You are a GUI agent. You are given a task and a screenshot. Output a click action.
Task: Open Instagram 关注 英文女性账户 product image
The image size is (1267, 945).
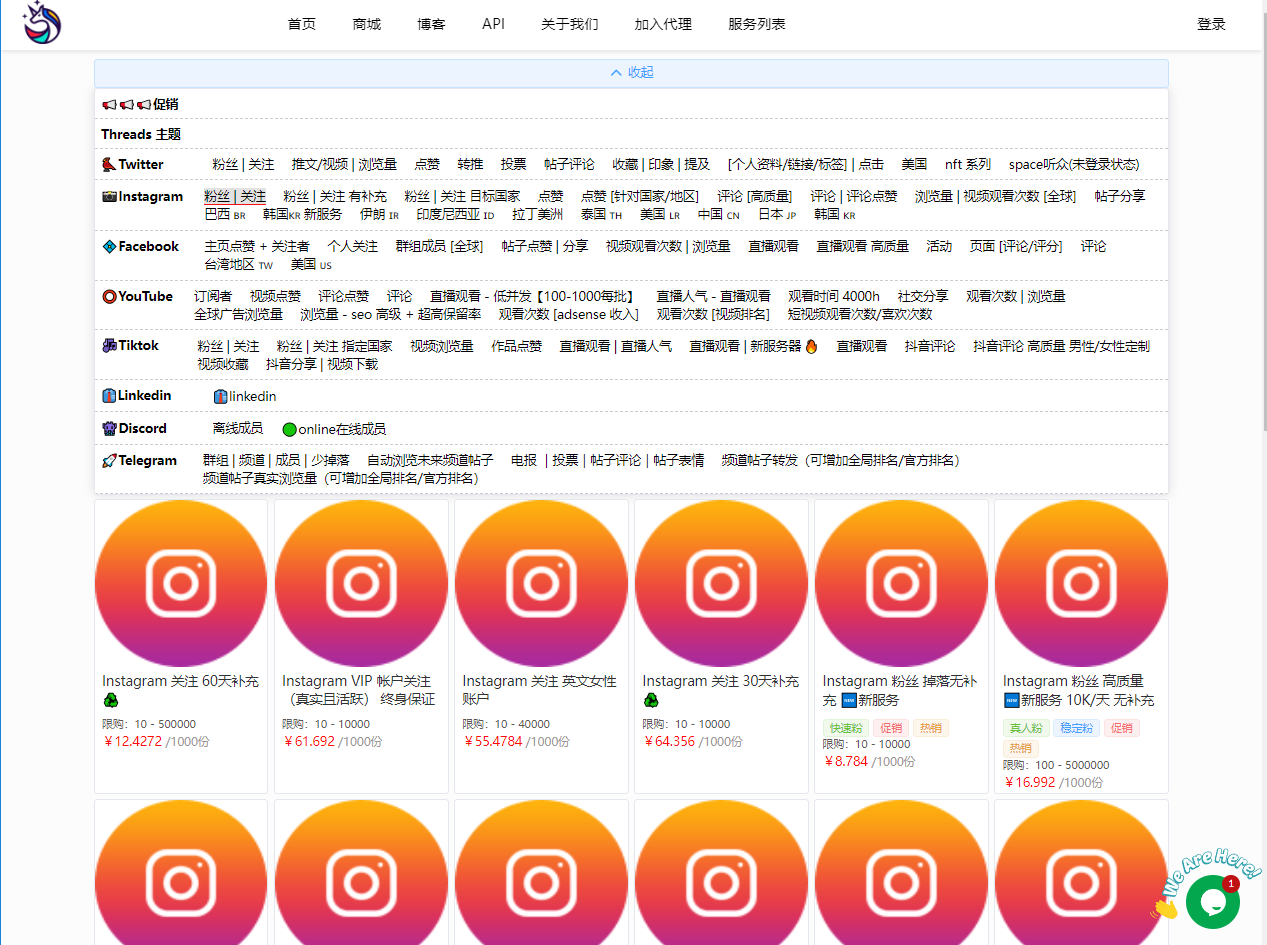(x=541, y=581)
